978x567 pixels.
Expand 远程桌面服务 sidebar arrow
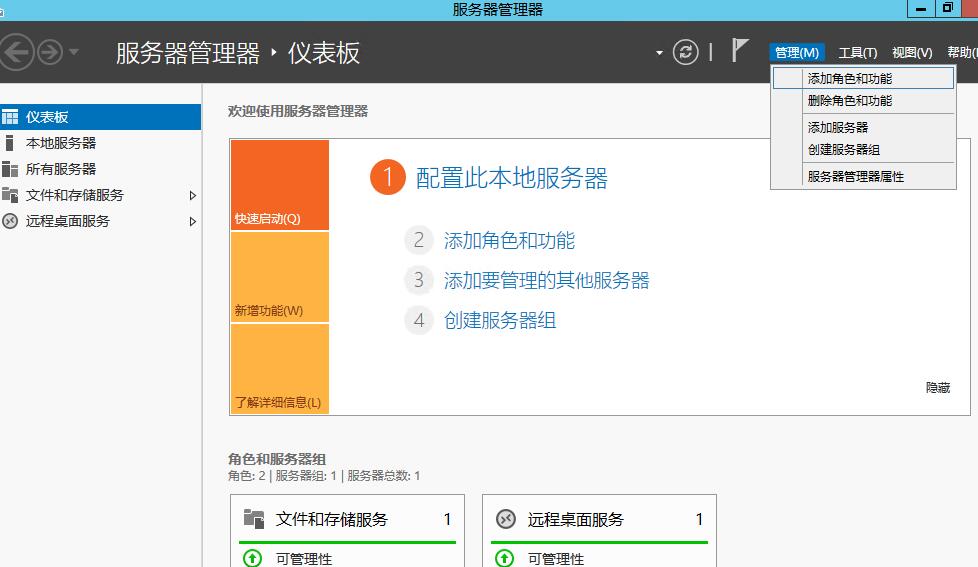193,221
